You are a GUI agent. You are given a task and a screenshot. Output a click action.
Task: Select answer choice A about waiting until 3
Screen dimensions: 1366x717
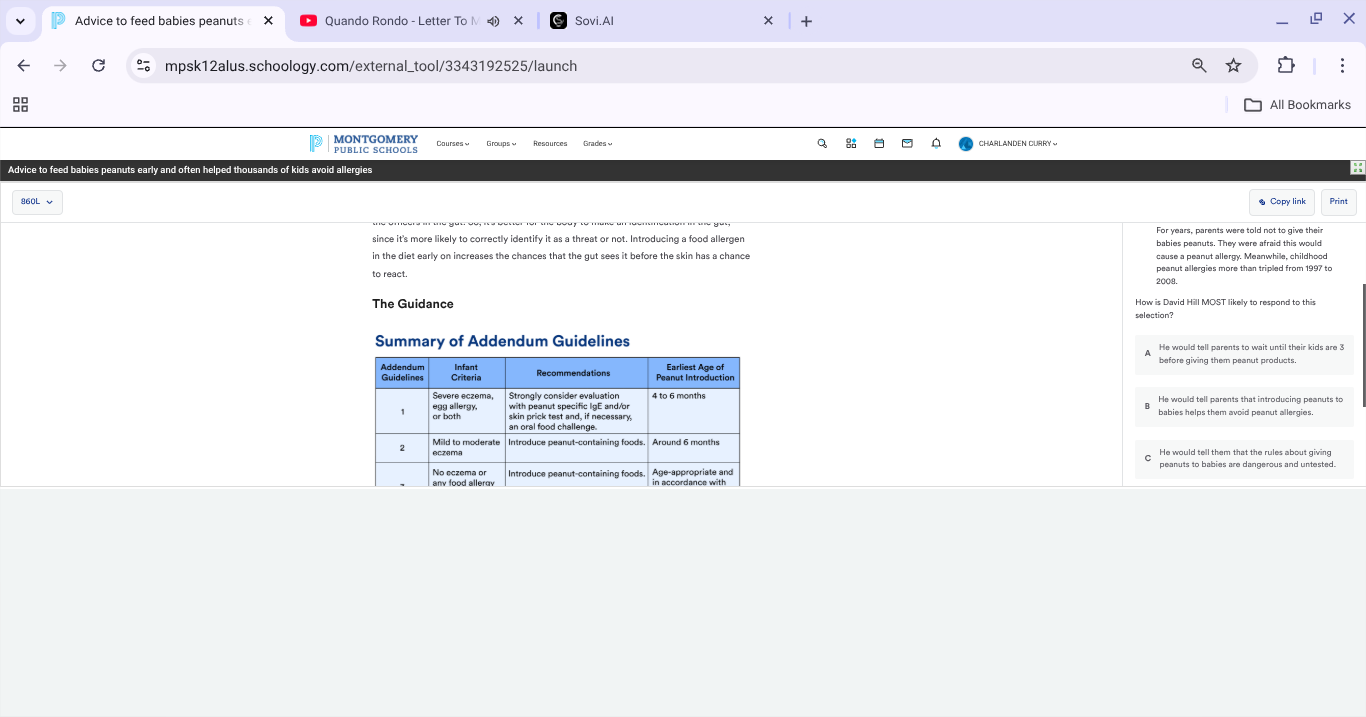pyautogui.click(x=1244, y=354)
